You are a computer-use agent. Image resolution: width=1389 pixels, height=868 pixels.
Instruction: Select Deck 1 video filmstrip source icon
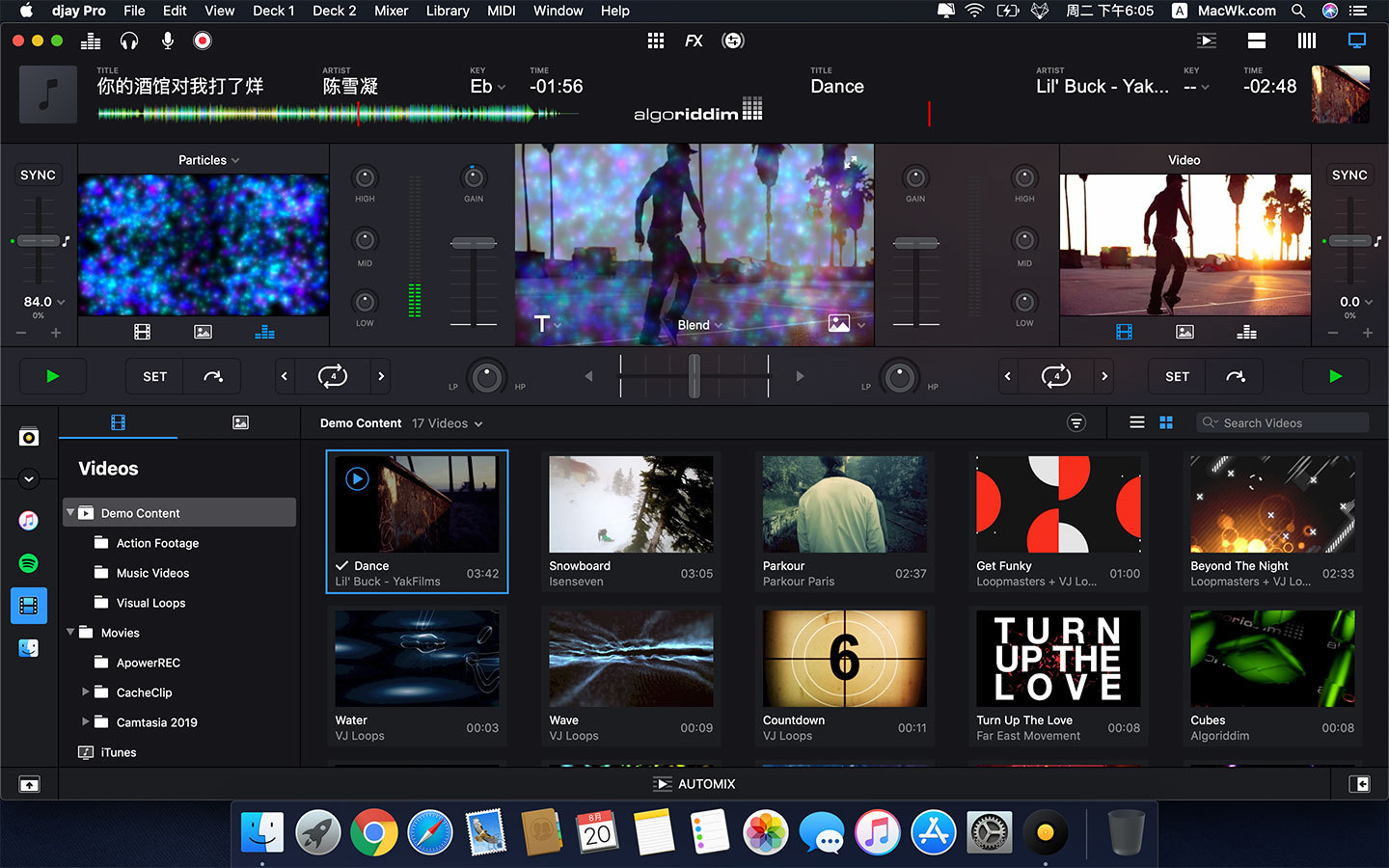143,332
